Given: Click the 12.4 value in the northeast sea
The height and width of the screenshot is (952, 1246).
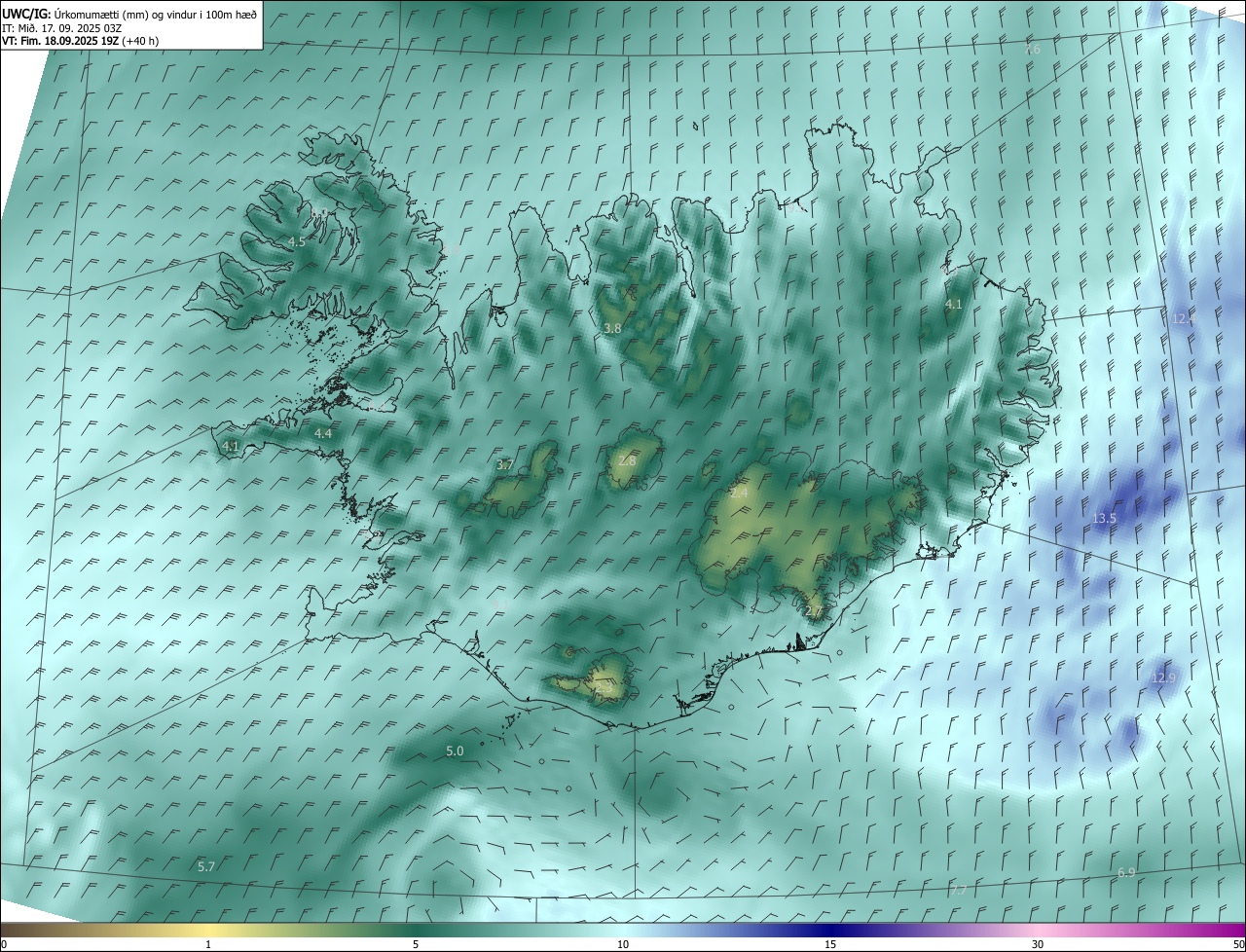Looking at the screenshot, I should click(1185, 319).
